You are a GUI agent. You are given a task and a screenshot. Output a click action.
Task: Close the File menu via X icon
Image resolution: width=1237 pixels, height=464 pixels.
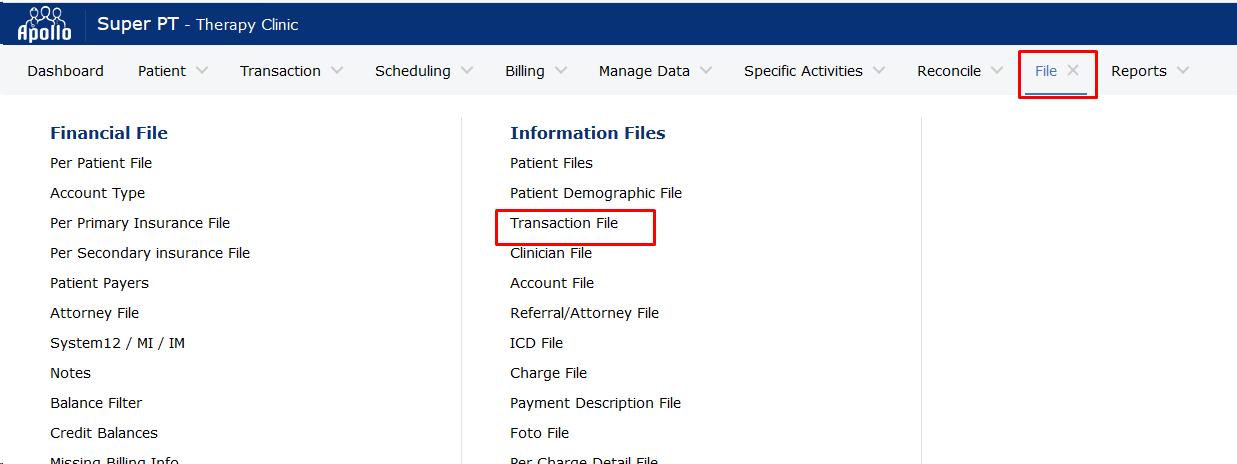1073,71
